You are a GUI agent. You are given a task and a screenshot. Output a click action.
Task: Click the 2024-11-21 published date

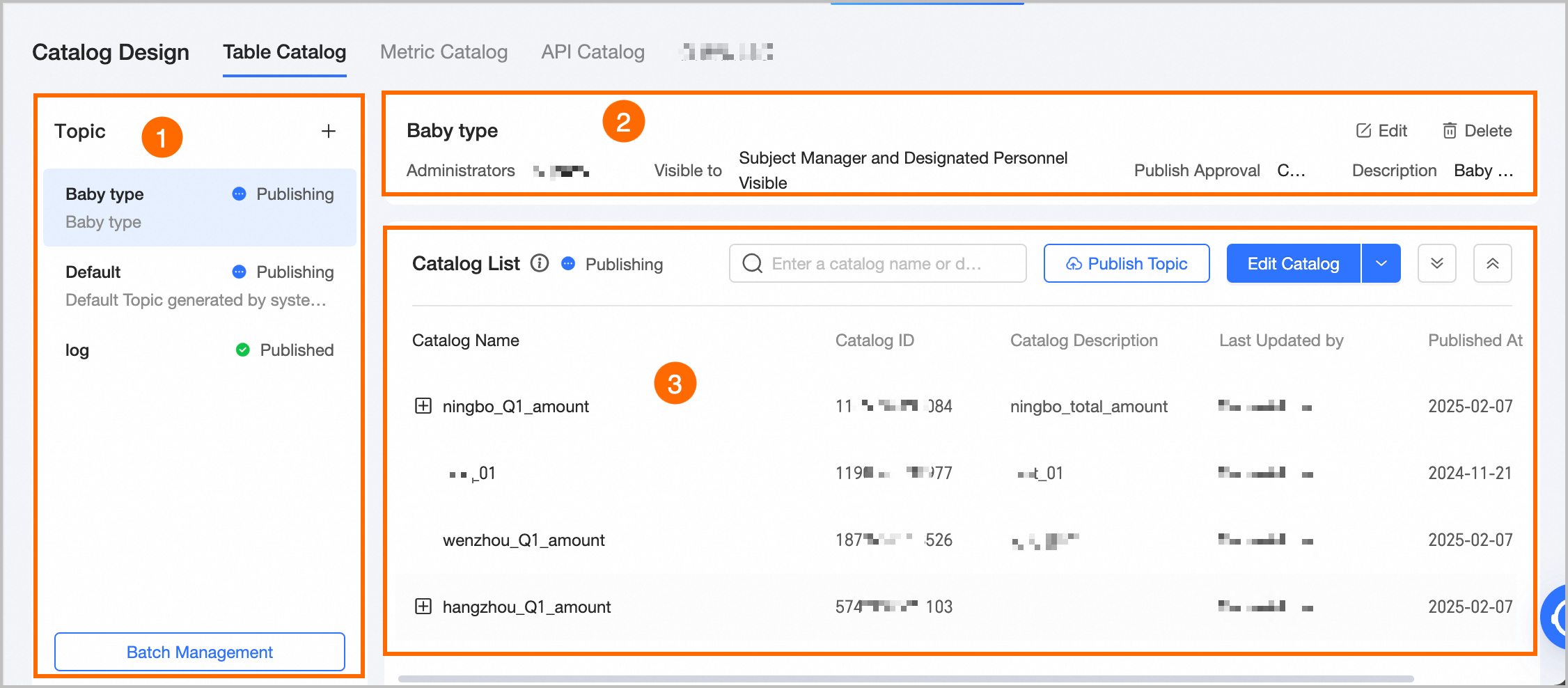coord(1471,473)
